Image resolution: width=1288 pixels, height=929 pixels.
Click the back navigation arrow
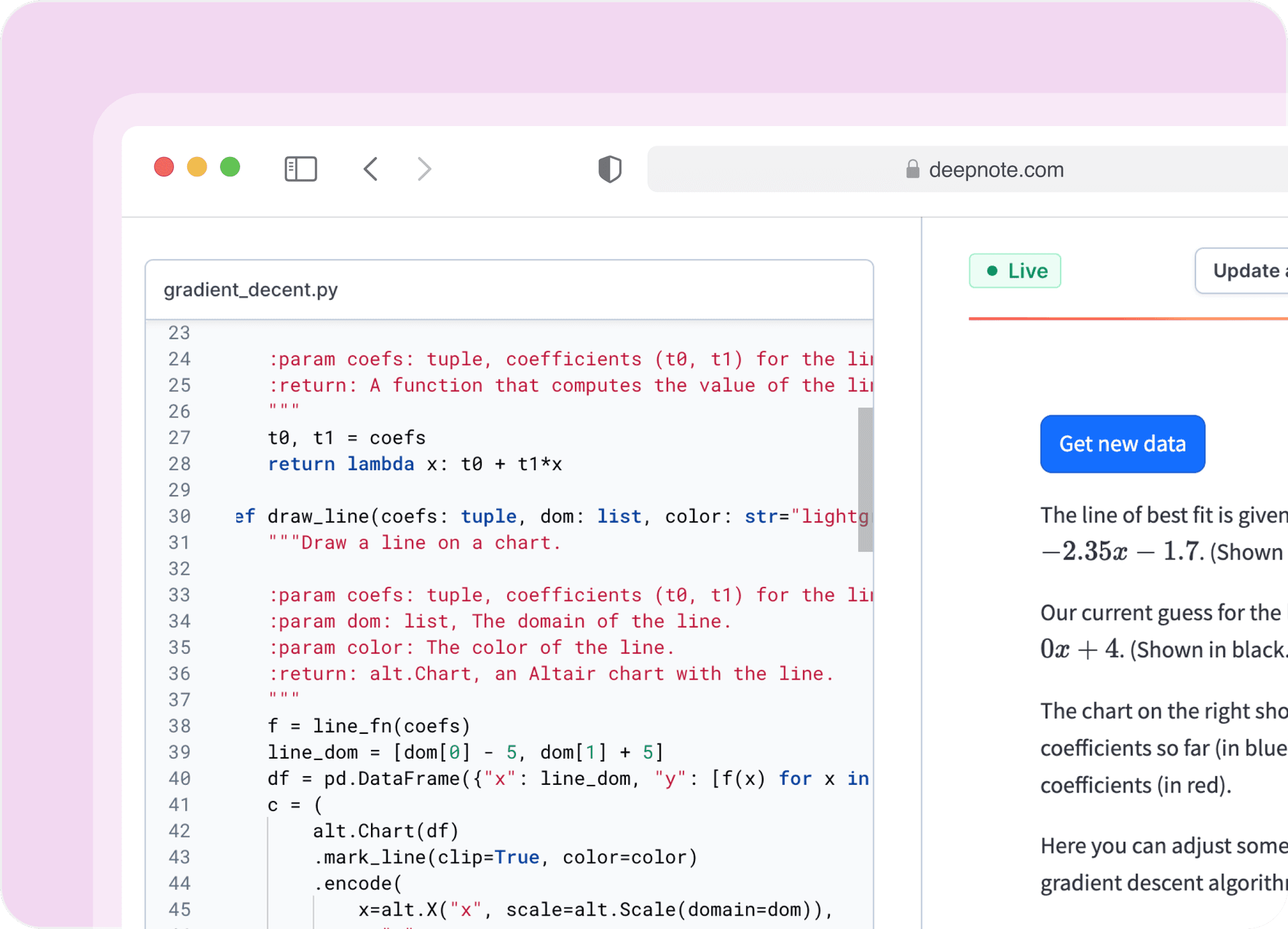371,169
